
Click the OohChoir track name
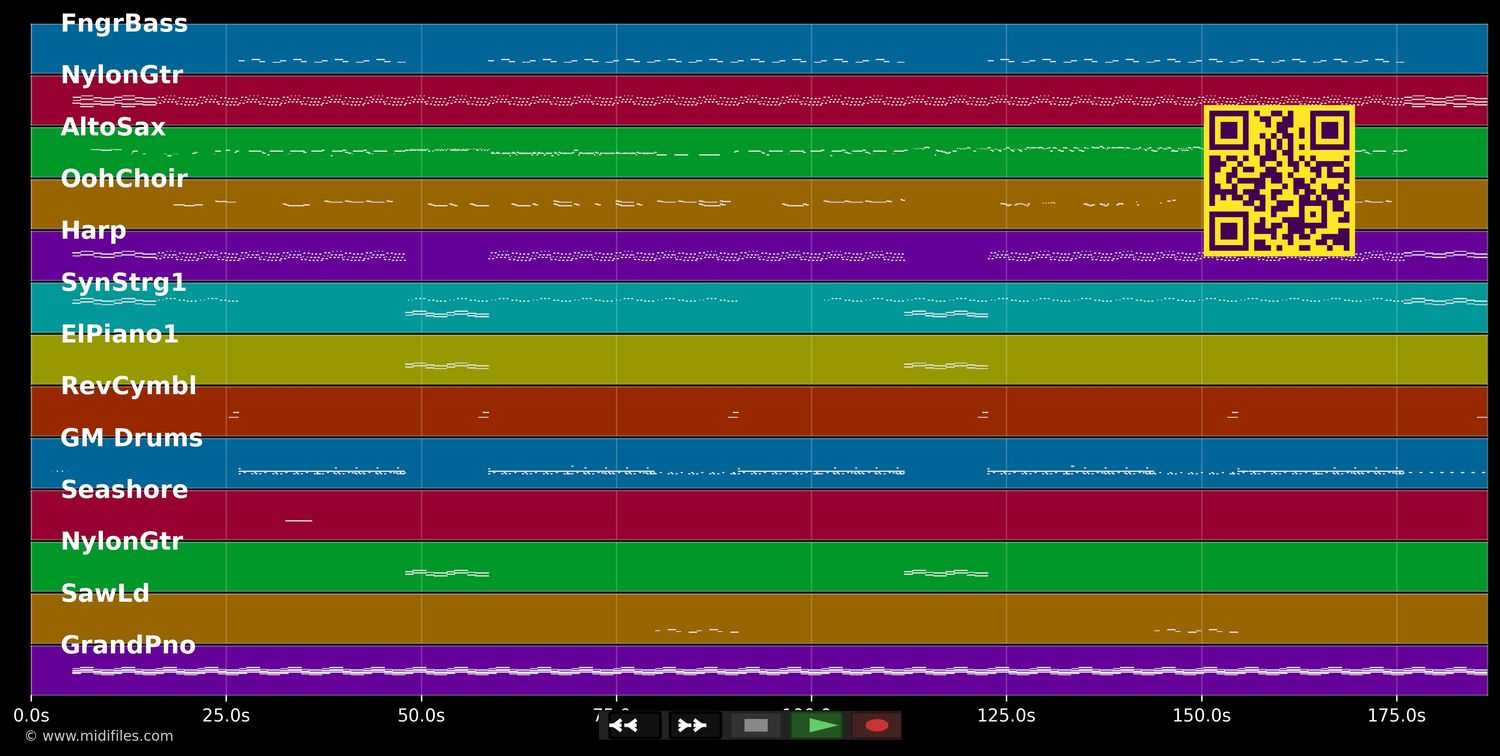pyautogui.click(x=124, y=180)
